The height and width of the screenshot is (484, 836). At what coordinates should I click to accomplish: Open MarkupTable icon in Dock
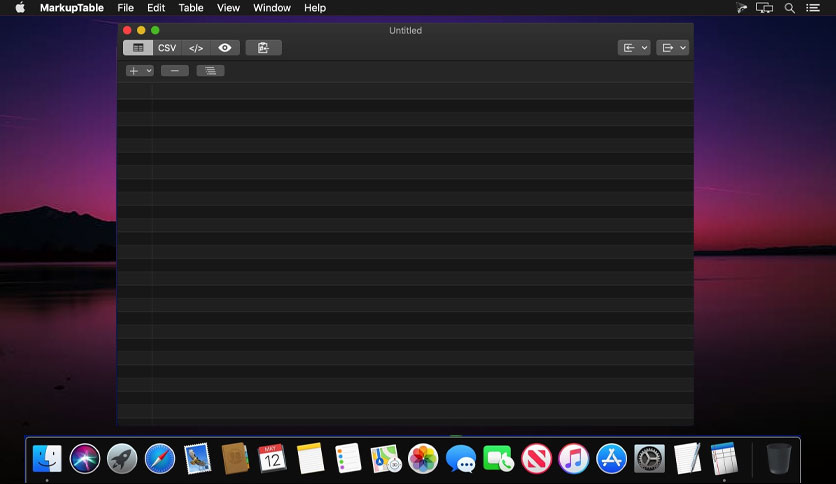(724, 458)
